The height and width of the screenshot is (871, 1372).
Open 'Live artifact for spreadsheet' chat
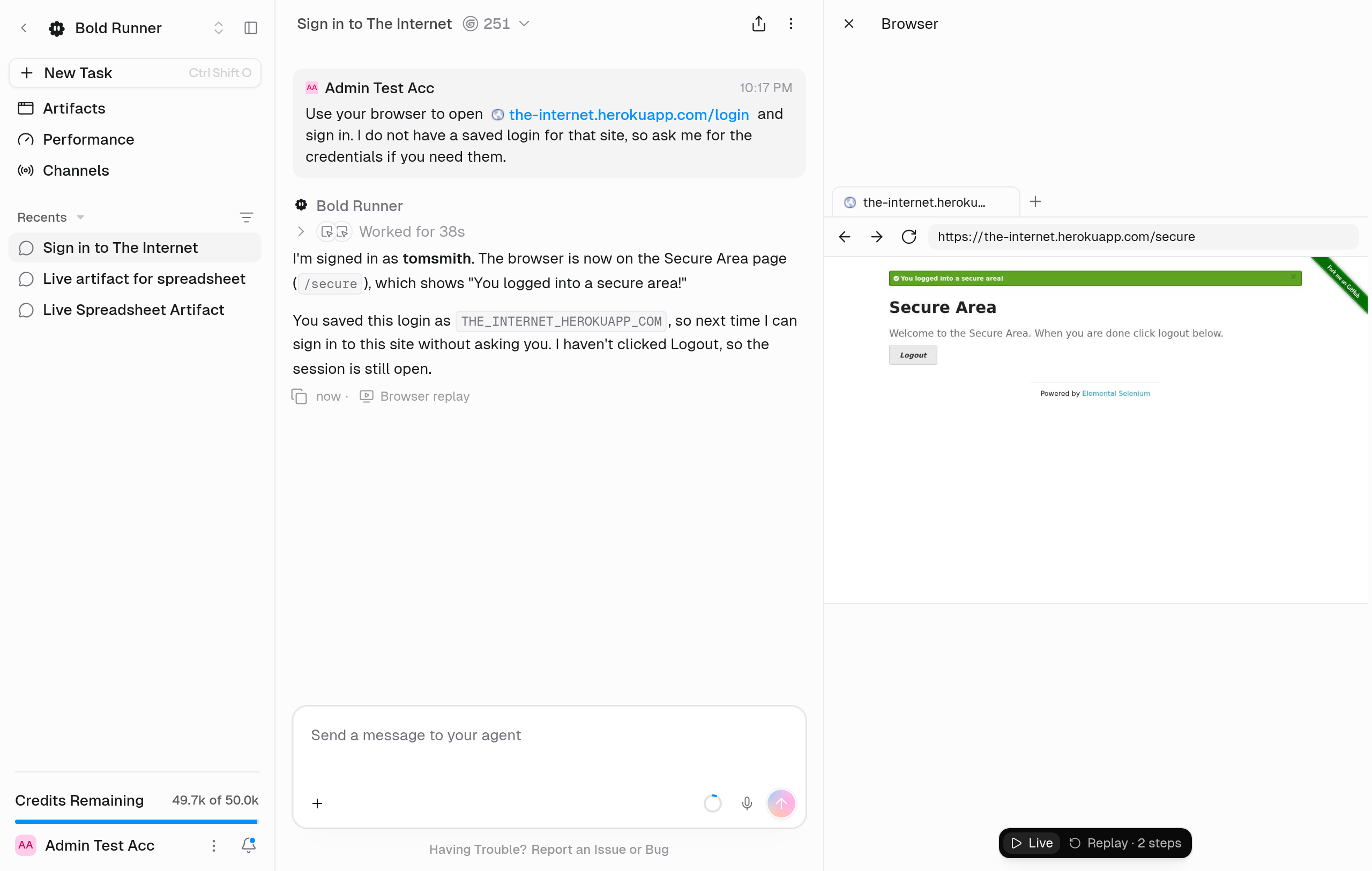click(x=135, y=279)
